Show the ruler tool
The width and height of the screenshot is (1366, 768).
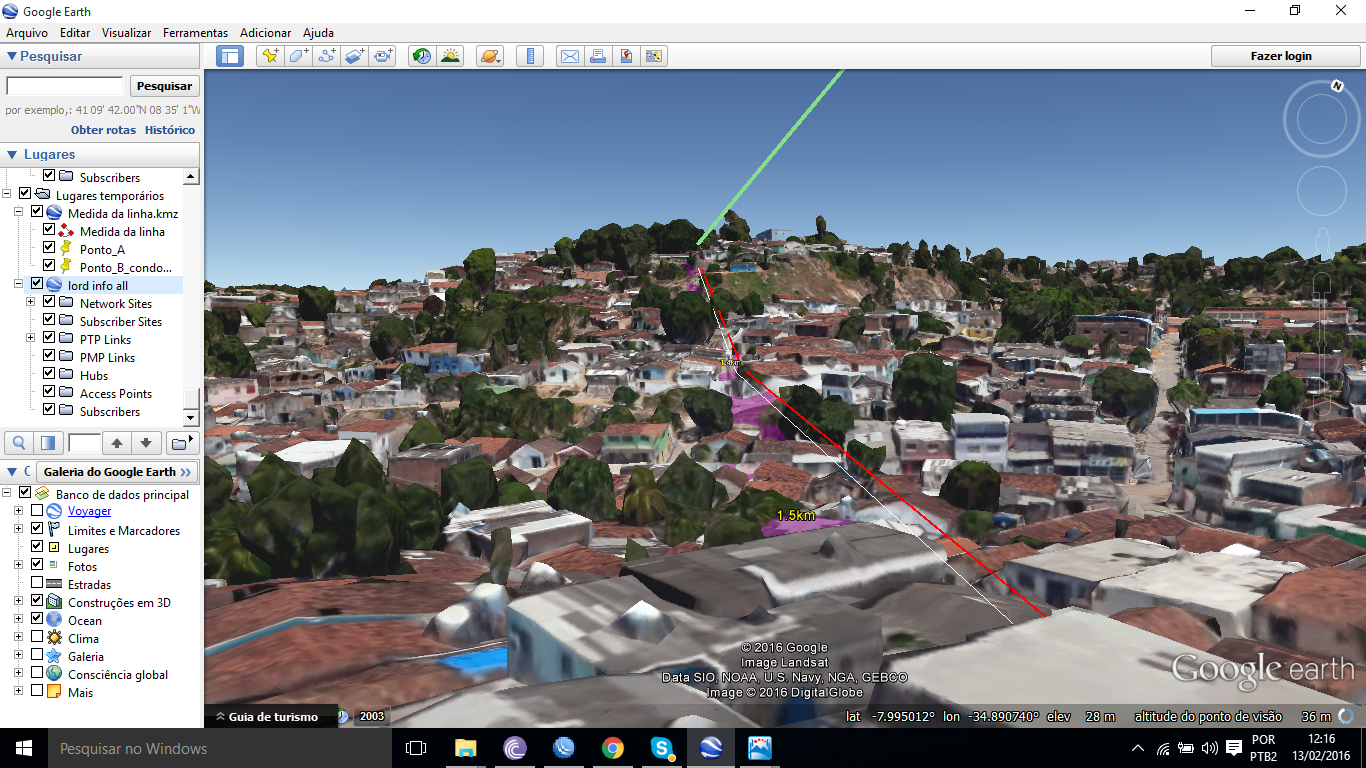(x=530, y=56)
